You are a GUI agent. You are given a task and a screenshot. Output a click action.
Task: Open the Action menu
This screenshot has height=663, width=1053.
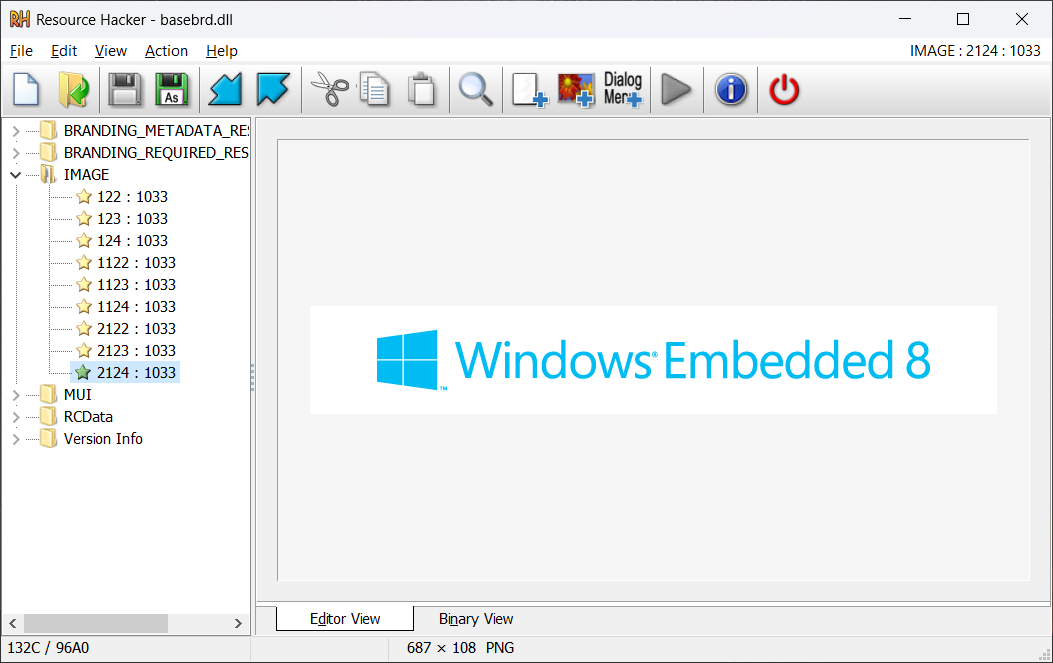(167, 51)
